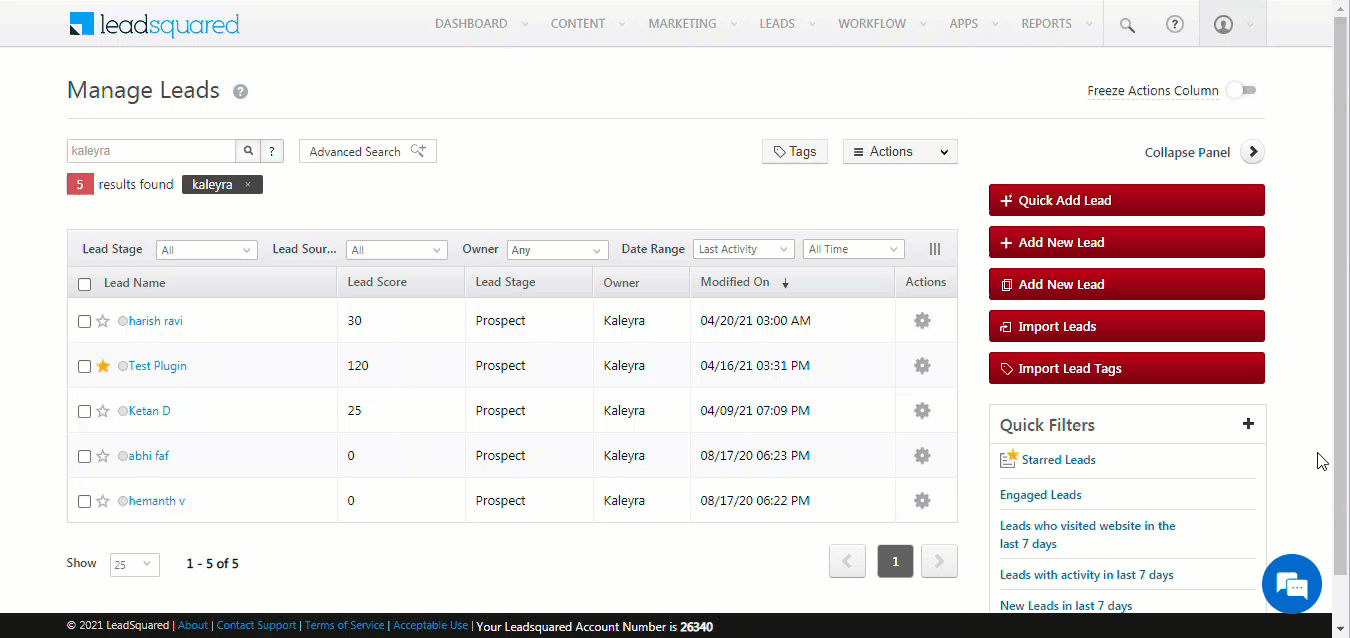Click the Import Leads button
1350x638 pixels.
[x=1127, y=326]
